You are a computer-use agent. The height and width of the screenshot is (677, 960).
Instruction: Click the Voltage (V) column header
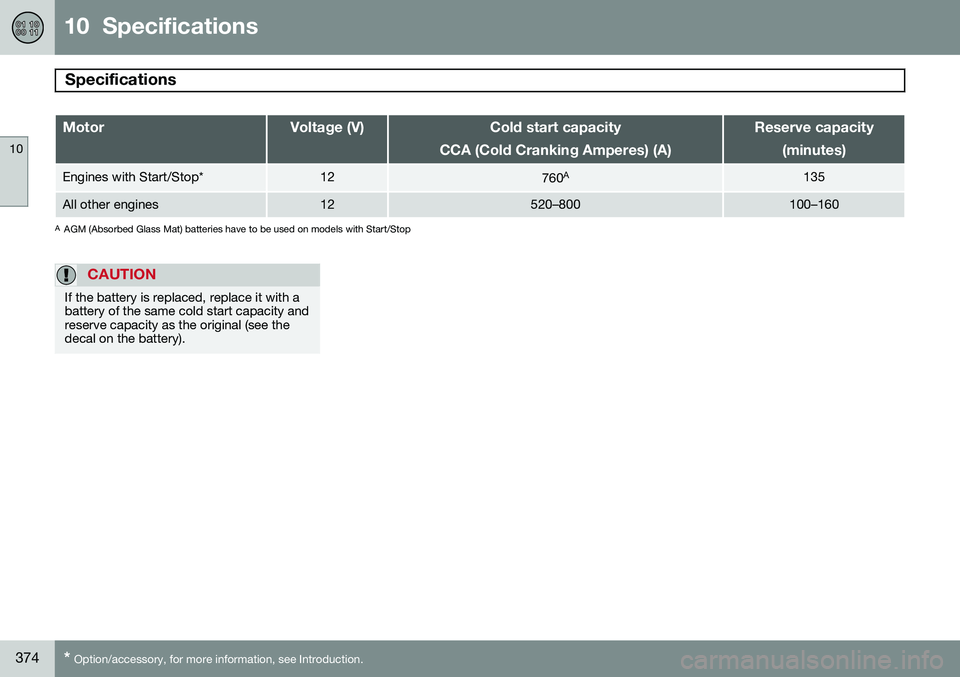pos(327,139)
